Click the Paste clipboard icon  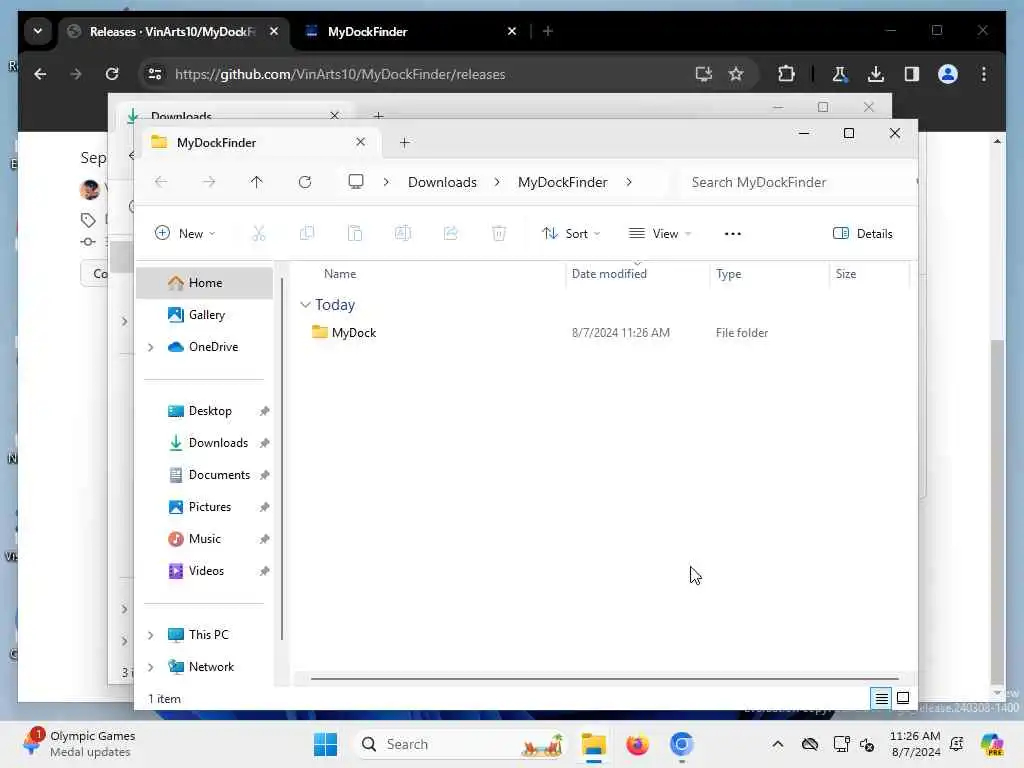coord(355,233)
